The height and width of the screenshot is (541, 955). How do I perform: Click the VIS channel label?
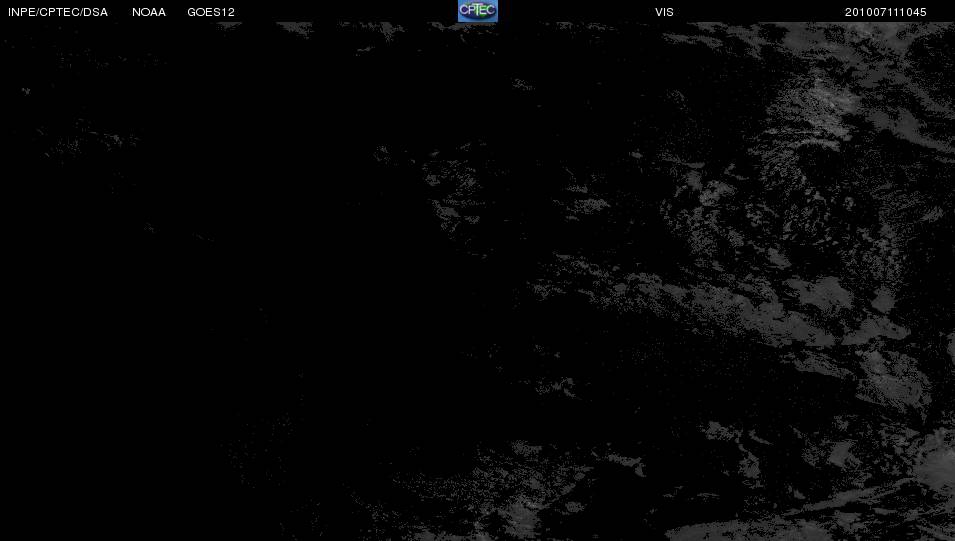click(664, 12)
